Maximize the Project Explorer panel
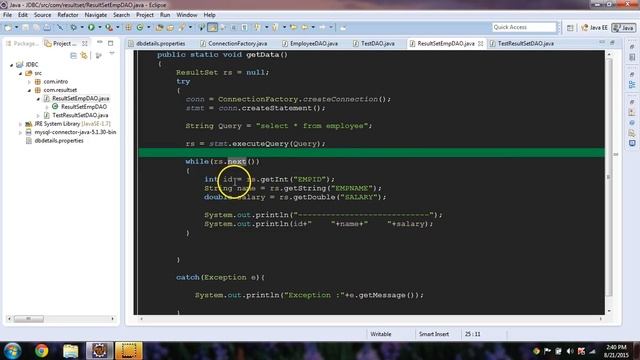The width and height of the screenshot is (640, 360). pos(111,43)
